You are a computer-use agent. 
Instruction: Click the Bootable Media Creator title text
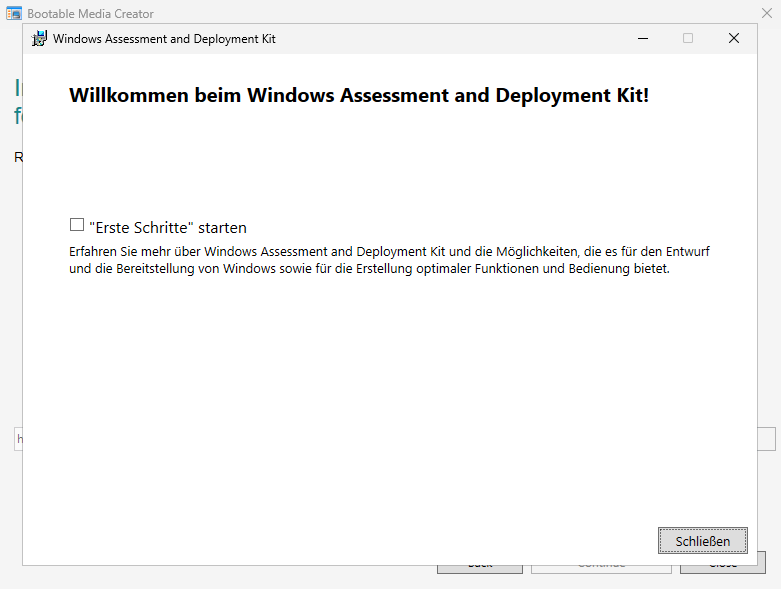(x=90, y=14)
